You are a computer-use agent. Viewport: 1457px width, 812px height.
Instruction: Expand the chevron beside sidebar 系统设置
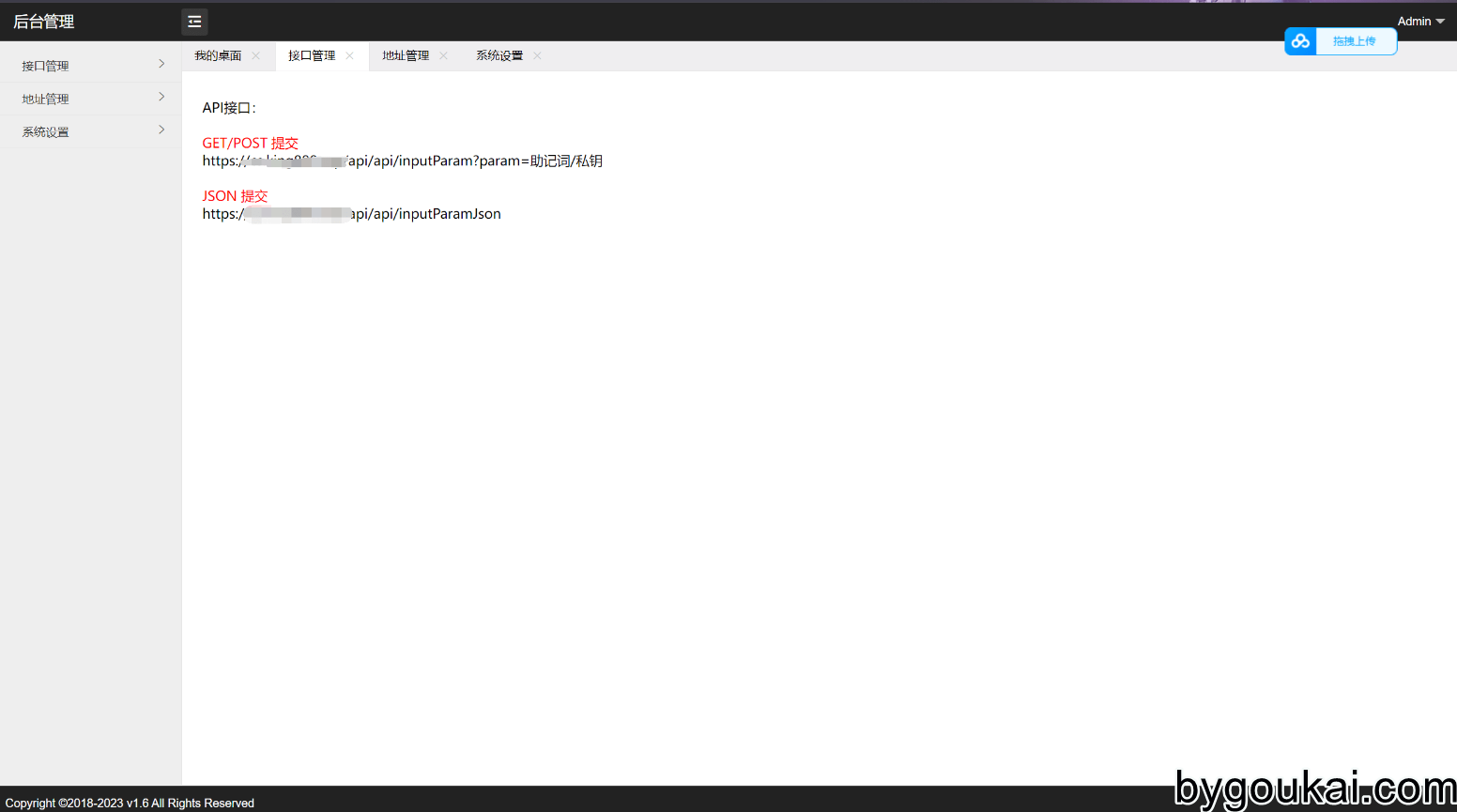click(x=161, y=130)
